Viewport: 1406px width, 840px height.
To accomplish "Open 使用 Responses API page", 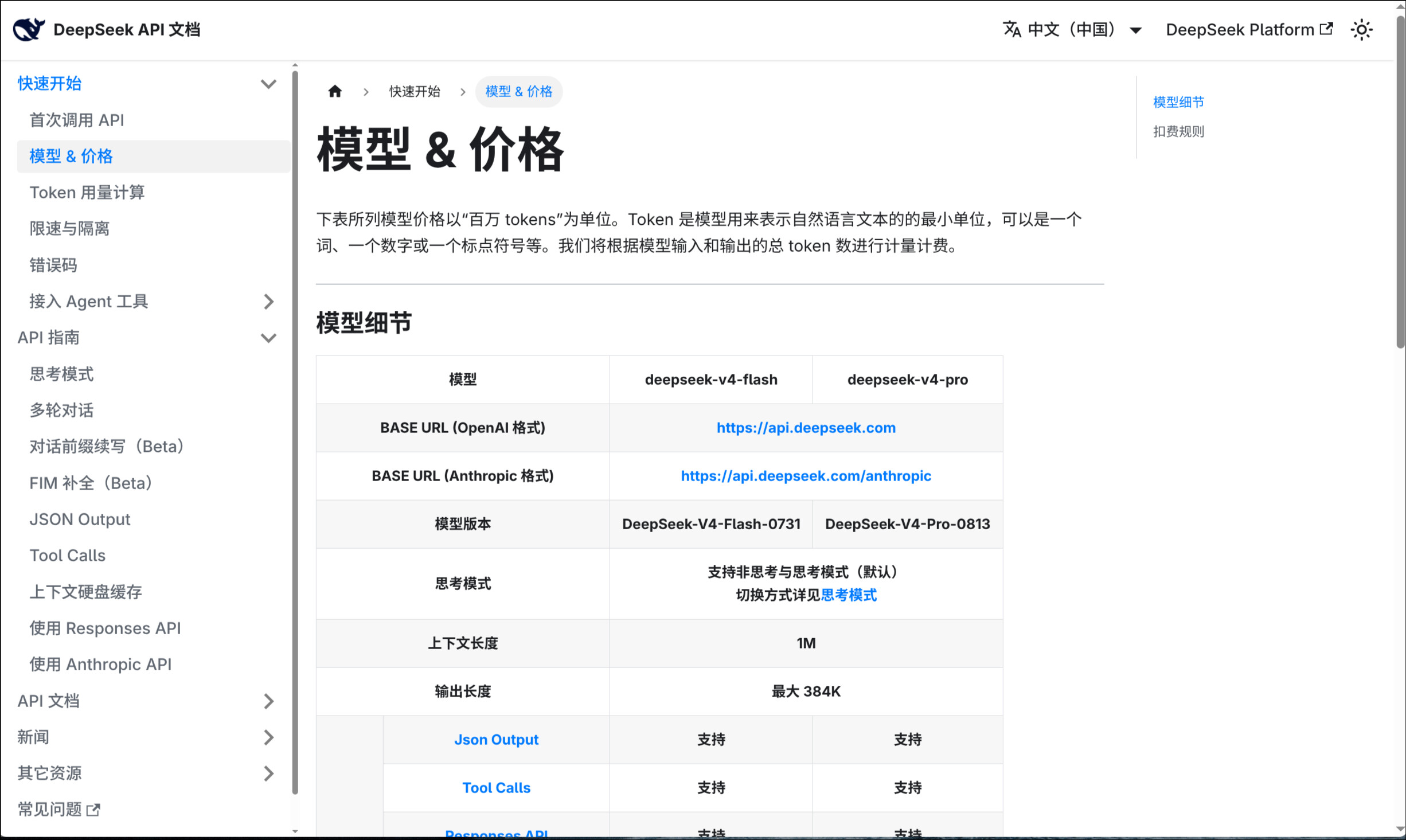I will click(x=105, y=628).
